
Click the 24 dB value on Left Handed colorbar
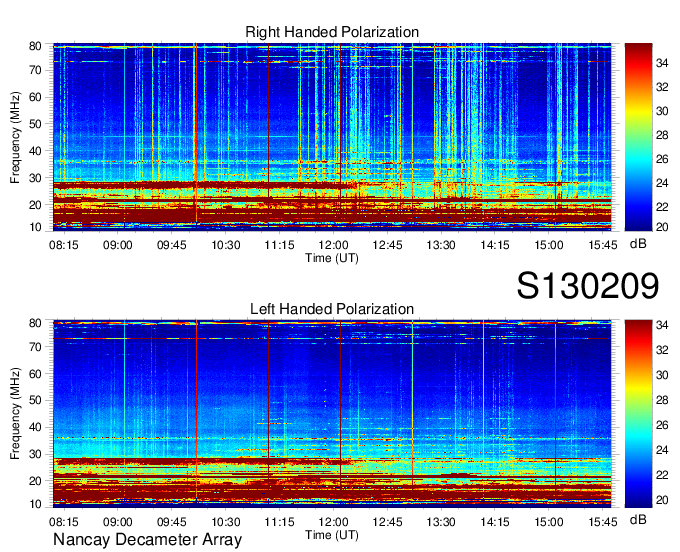tap(662, 450)
